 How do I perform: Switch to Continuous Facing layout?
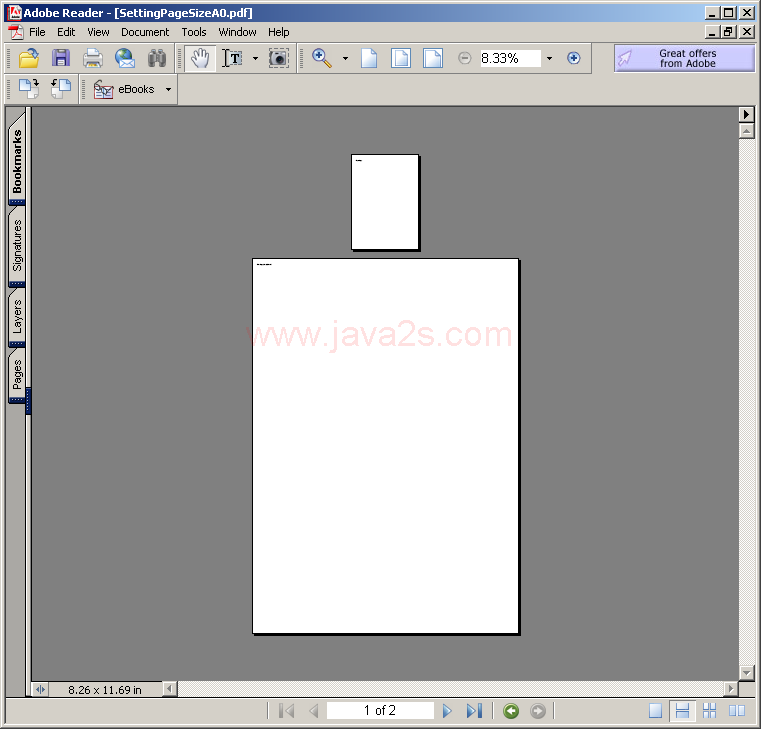tap(710, 711)
